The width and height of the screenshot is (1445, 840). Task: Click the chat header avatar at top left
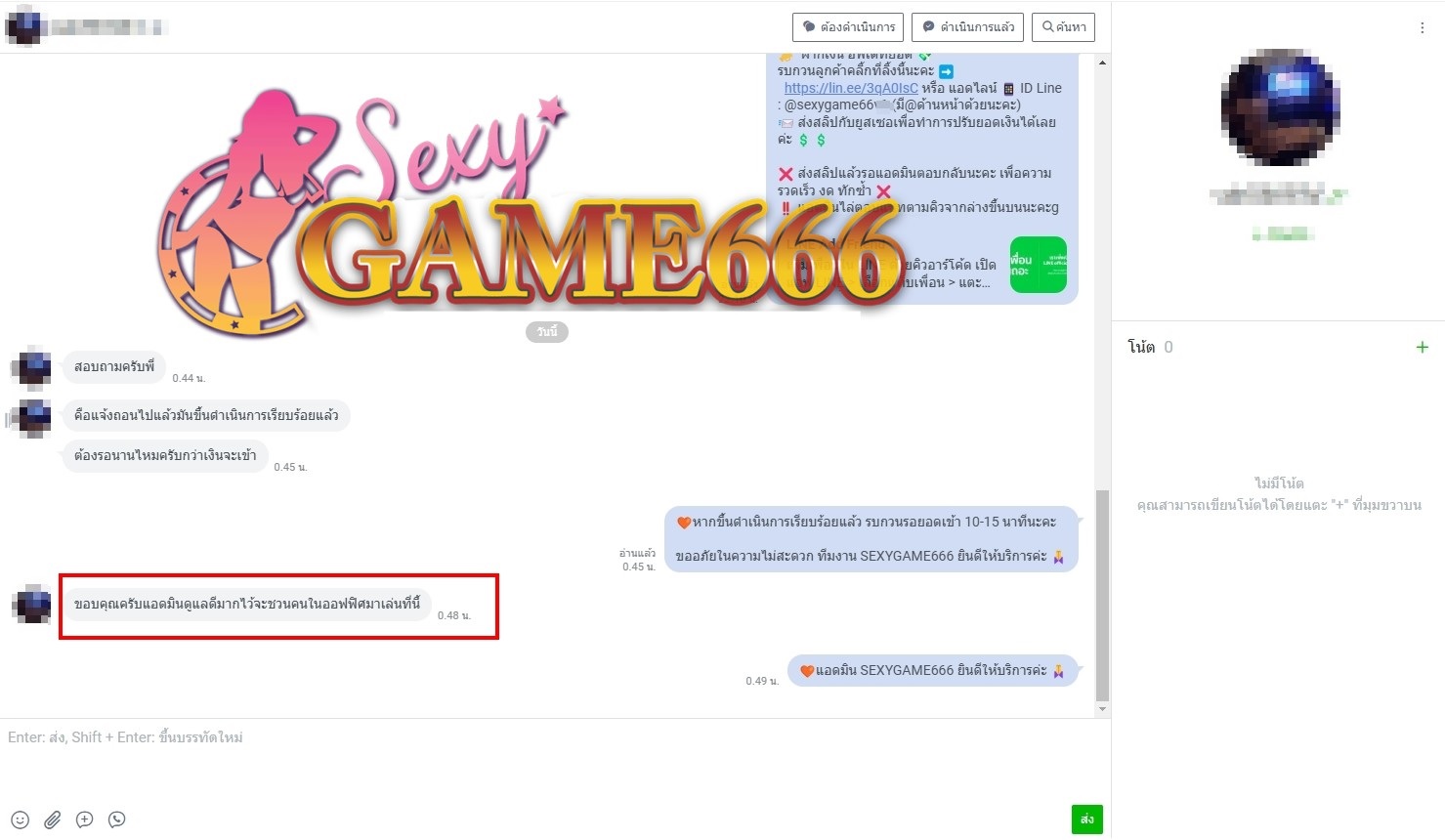pyautogui.click(x=23, y=26)
